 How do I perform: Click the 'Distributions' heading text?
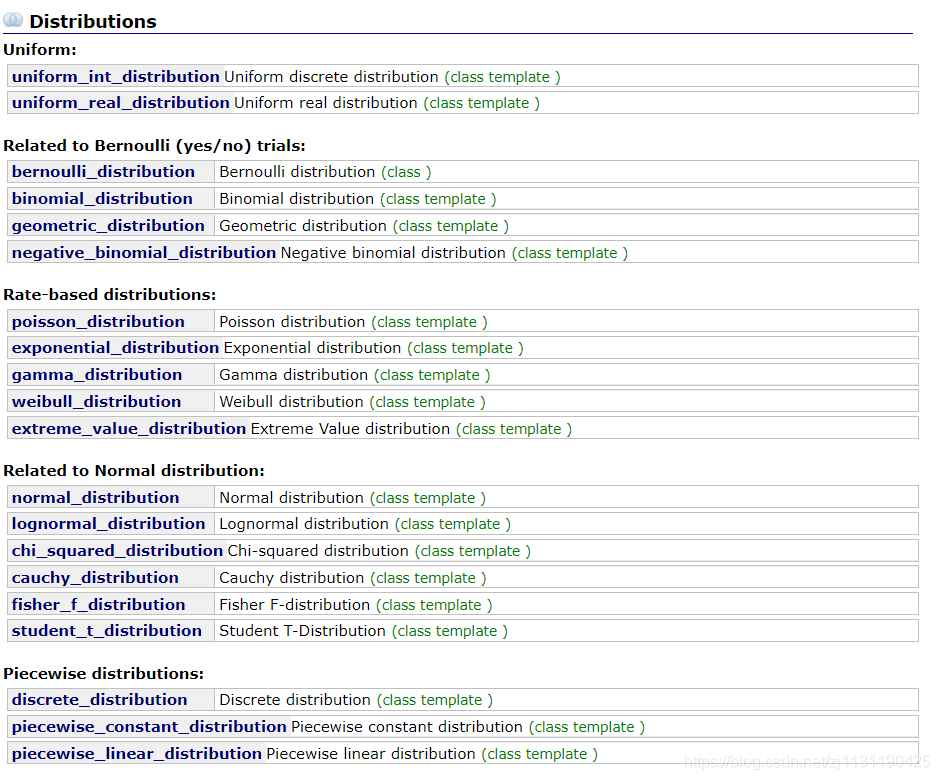pos(93,22)
